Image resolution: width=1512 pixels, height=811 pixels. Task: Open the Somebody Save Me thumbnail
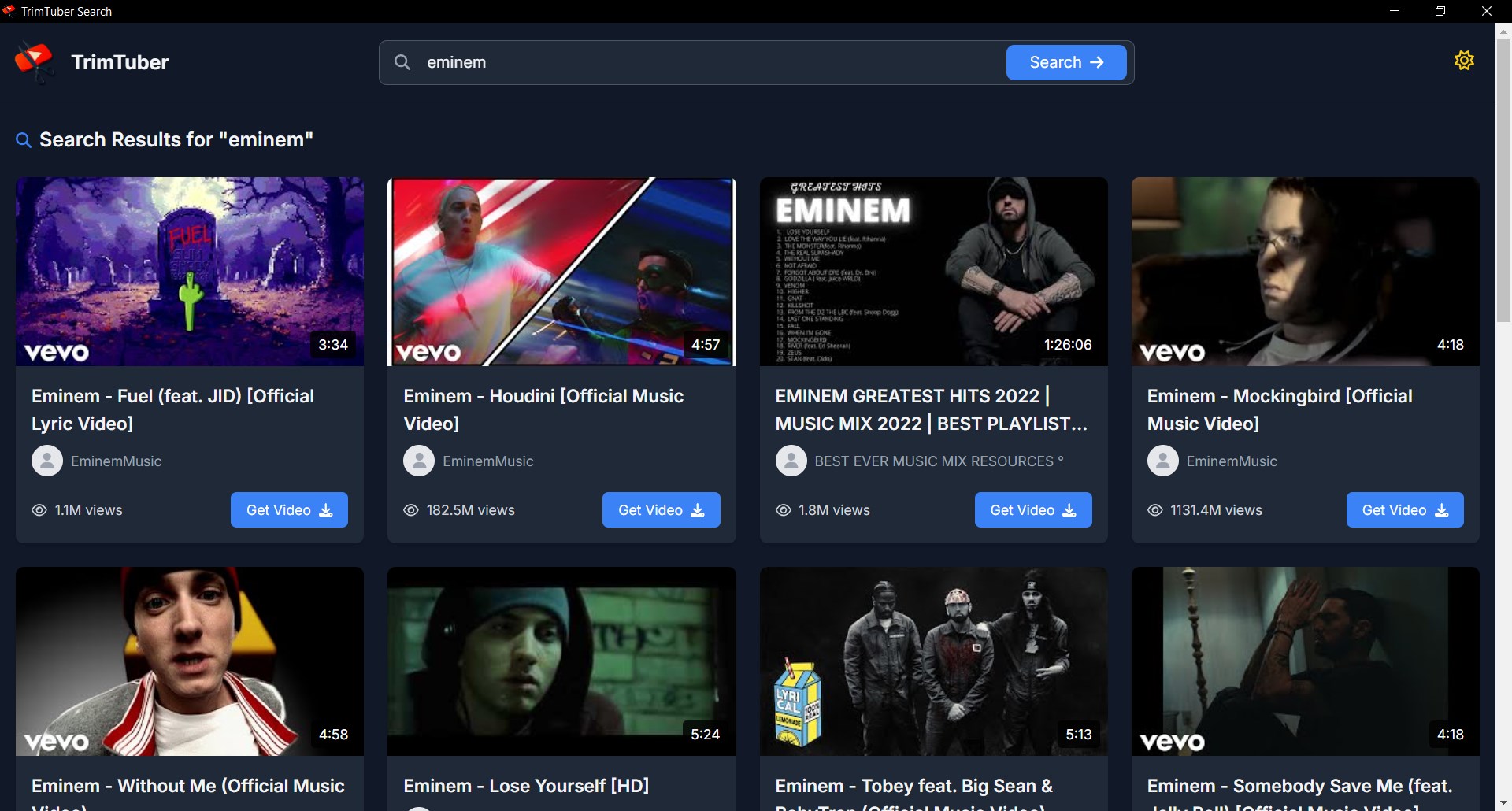click(1306, 661)
